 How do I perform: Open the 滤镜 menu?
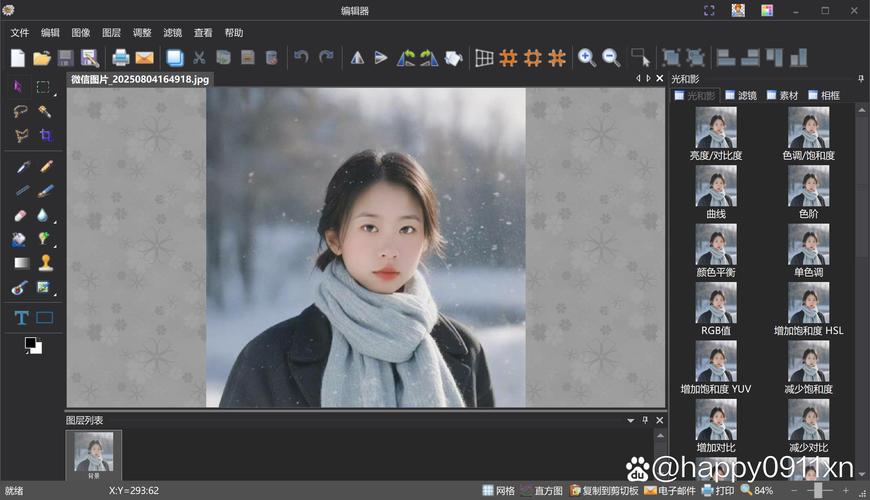tap(173, 33)
